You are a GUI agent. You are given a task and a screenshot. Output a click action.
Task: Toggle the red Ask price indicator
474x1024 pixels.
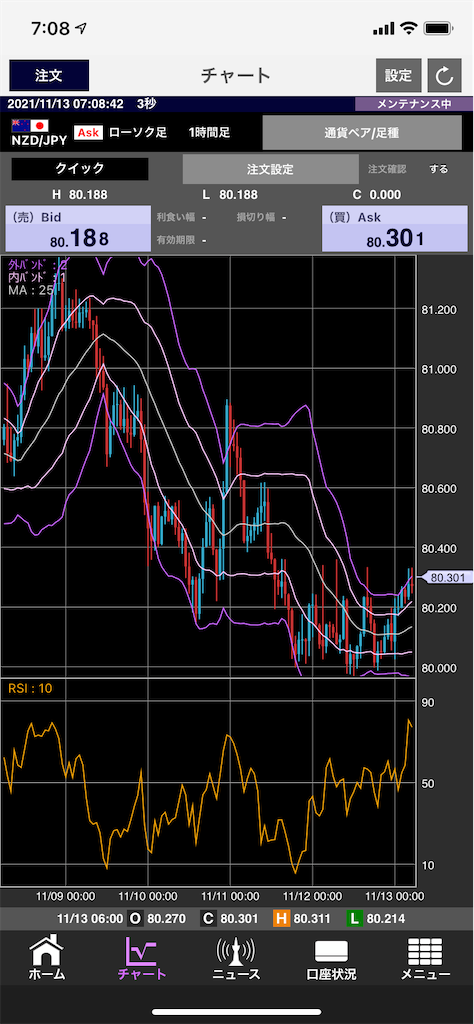click(88, 133)
